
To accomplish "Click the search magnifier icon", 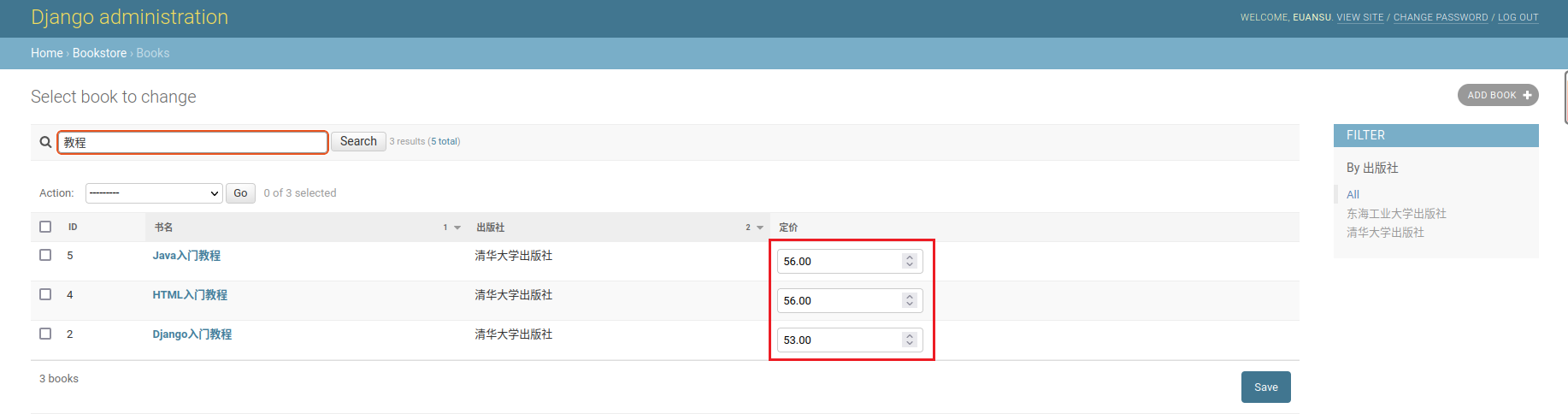I will pyautogui.click(x=45, y=142).
